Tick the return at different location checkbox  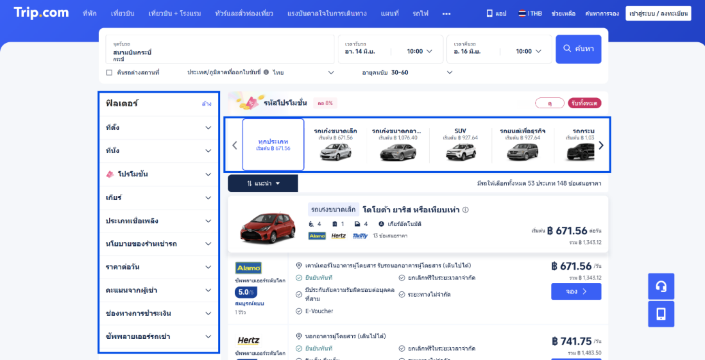point(109,72)
